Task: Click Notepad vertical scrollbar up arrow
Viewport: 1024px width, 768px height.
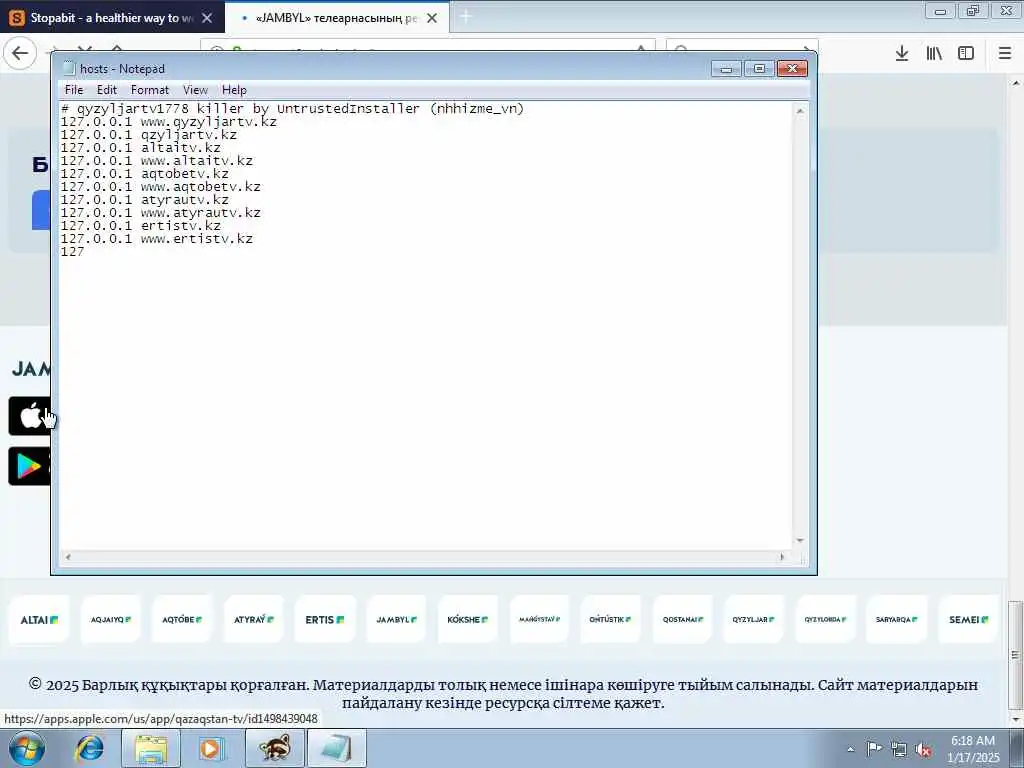Action: click(x=800, y=112)
